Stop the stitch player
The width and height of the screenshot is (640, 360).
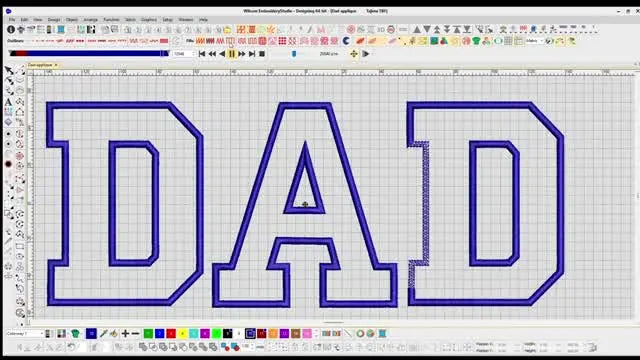[x=262, y=53]
